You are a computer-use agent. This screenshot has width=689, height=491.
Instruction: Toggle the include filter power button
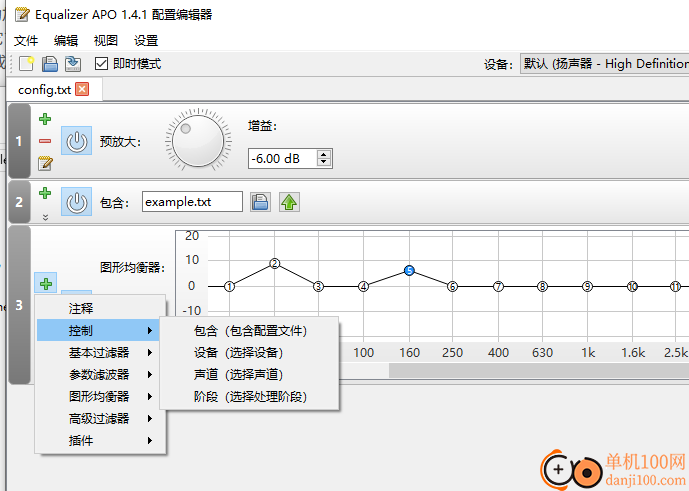click(76, 202)
